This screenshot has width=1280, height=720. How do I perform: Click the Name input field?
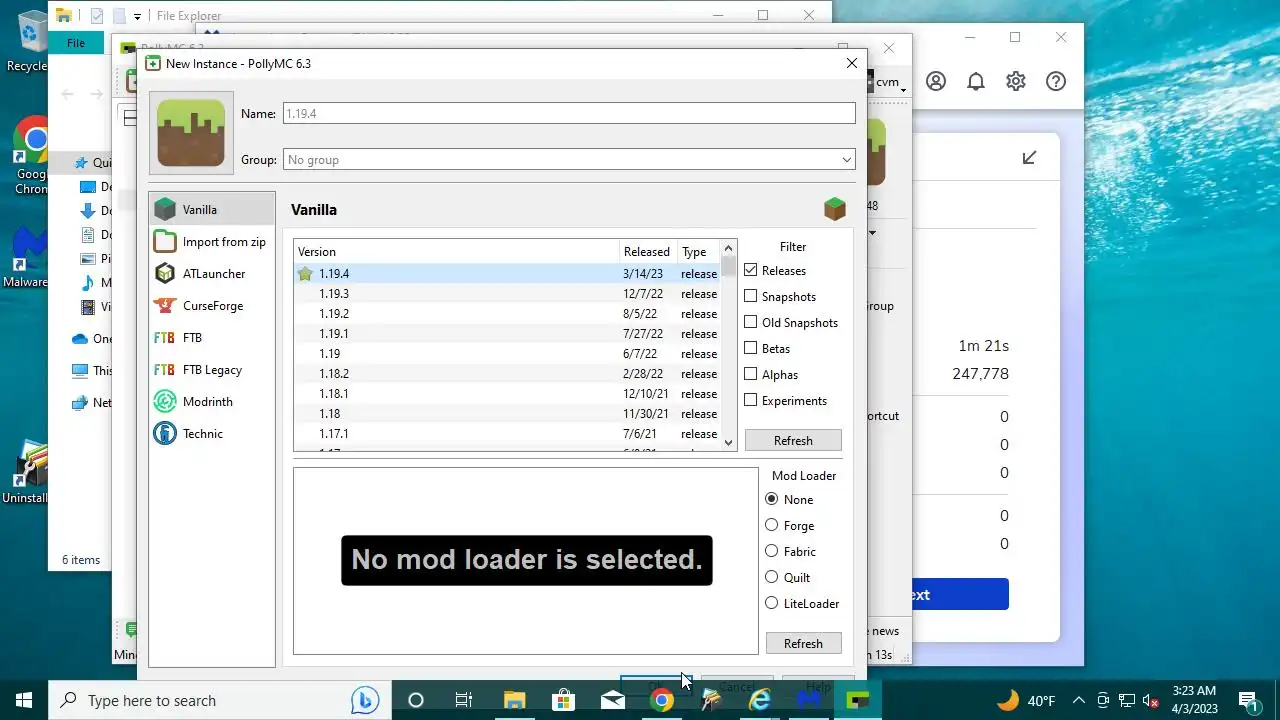tap(569, 113)
